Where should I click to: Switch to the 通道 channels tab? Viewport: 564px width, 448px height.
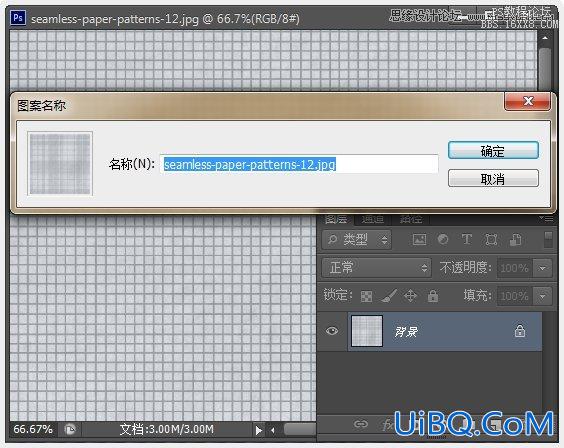pyautogui.click(x=372, y=219)
